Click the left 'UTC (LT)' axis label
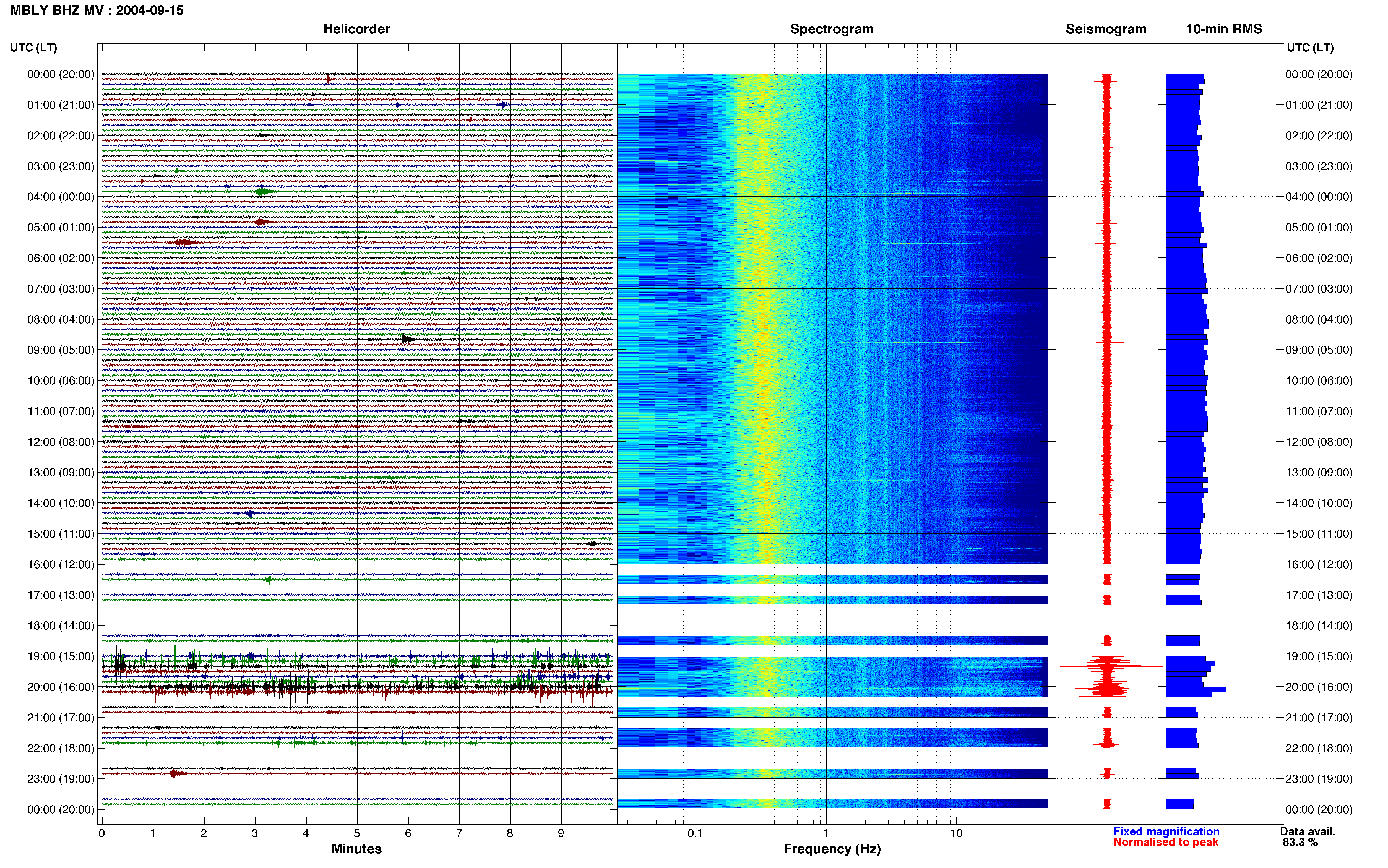Image resolution: width=1388 pixels, height=868 pixels. (34, 48)
